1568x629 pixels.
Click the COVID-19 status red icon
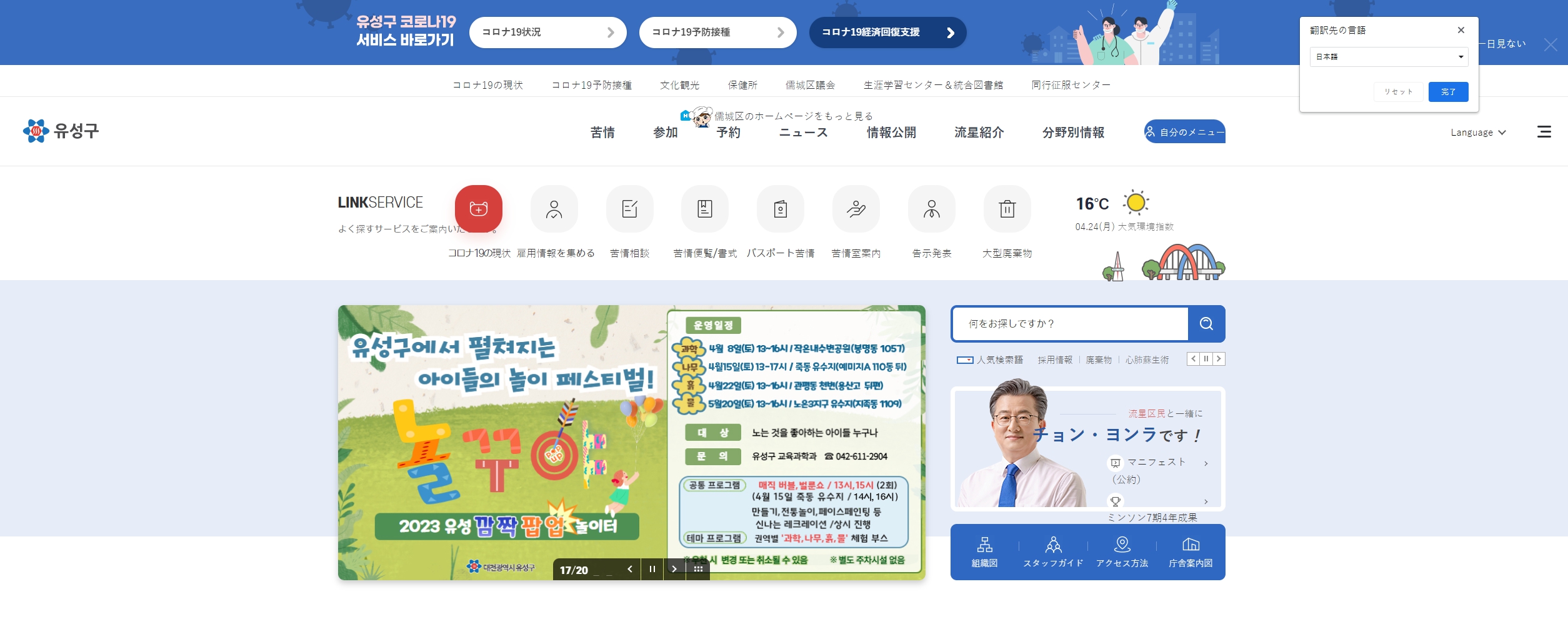click(x=478, y=209)
